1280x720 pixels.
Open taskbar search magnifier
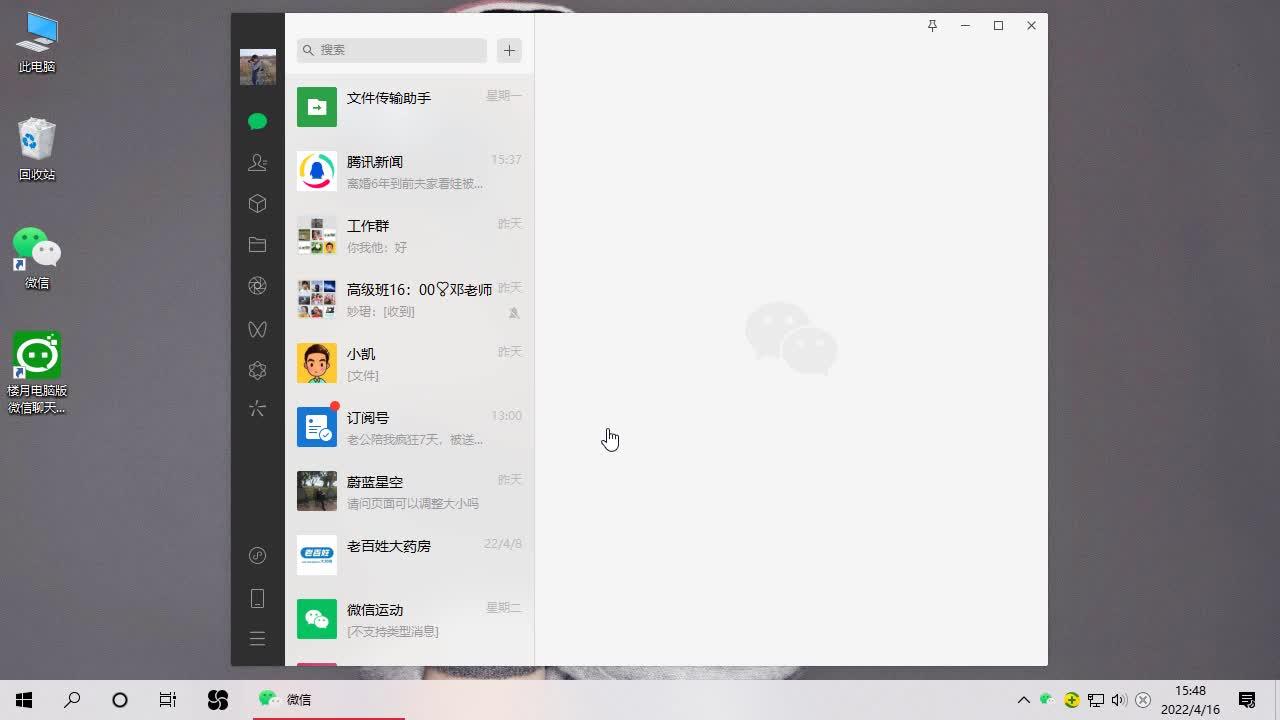[72, 700]
